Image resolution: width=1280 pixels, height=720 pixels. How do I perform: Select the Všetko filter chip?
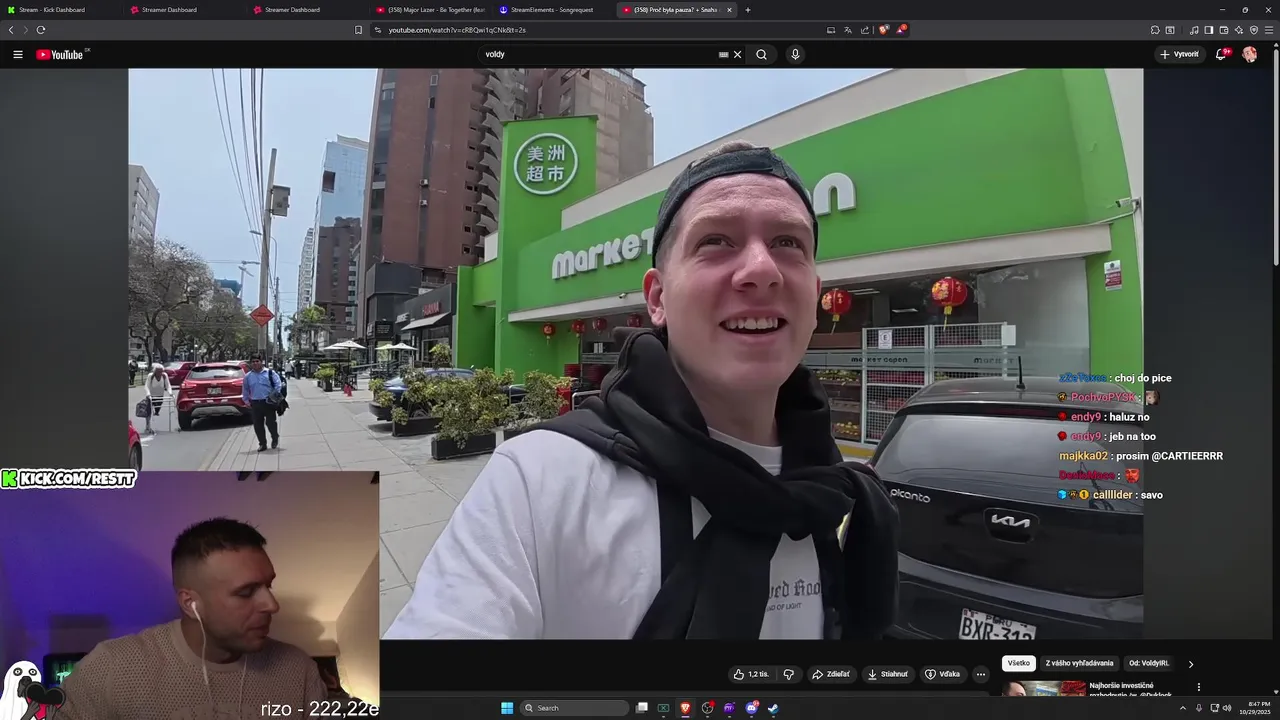click(x=1018, y=663)
